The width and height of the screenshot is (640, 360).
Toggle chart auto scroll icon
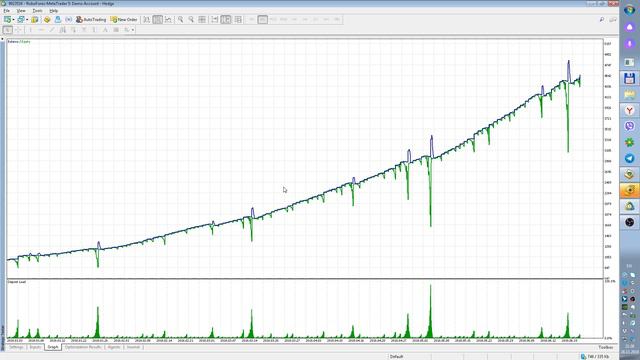click(x=215, y=20)
